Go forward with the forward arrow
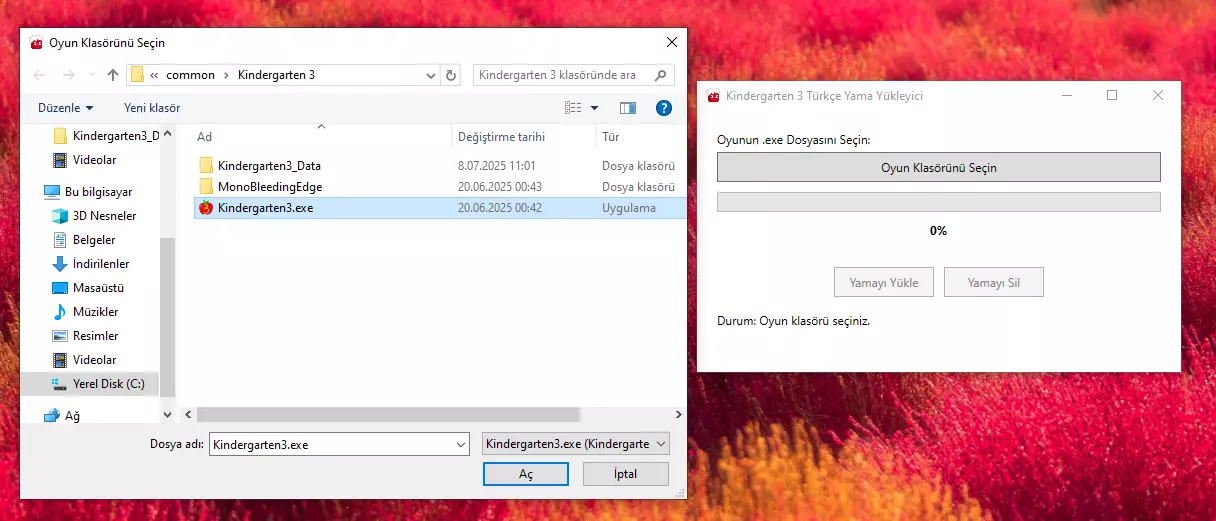Viewport: 1216px width, 521px height. 69,75
